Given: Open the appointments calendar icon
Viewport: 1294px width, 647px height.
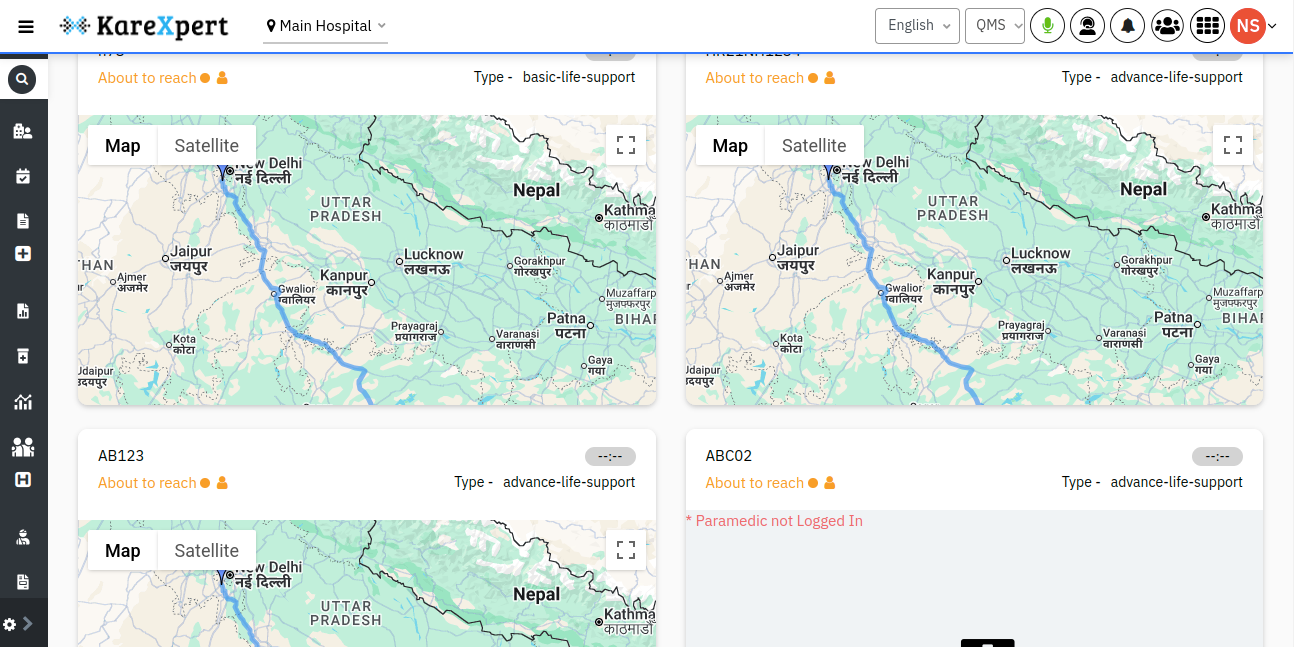Looking at the screenshot, I should (22, 176).
